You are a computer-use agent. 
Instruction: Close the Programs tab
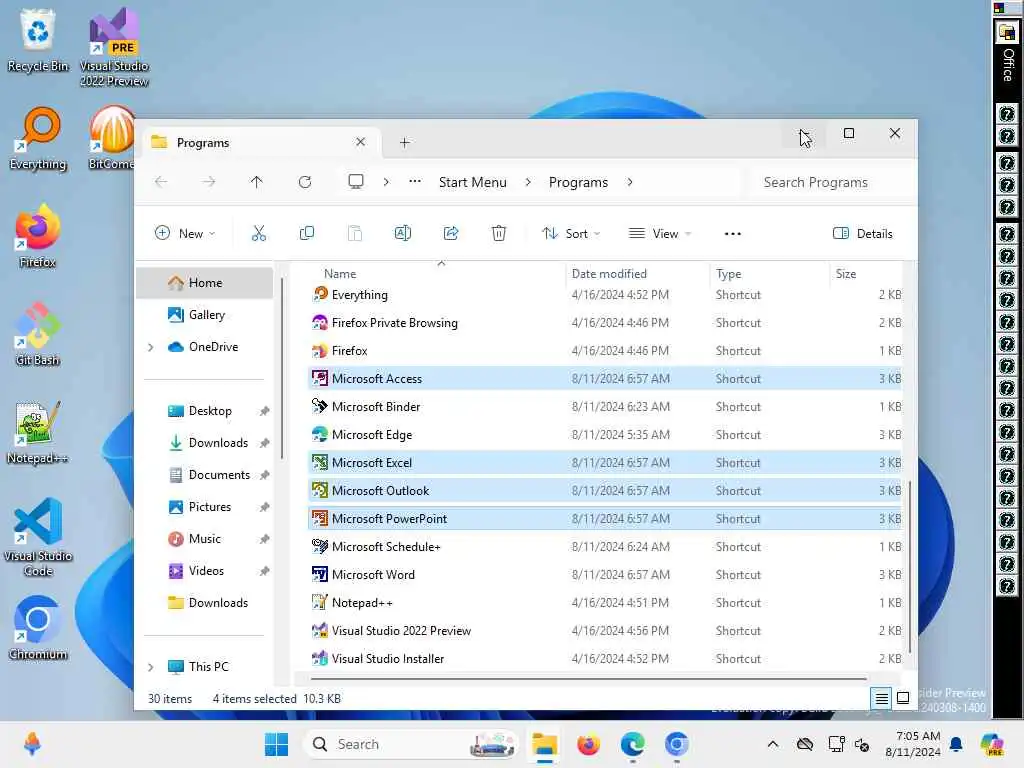(360, 142)
